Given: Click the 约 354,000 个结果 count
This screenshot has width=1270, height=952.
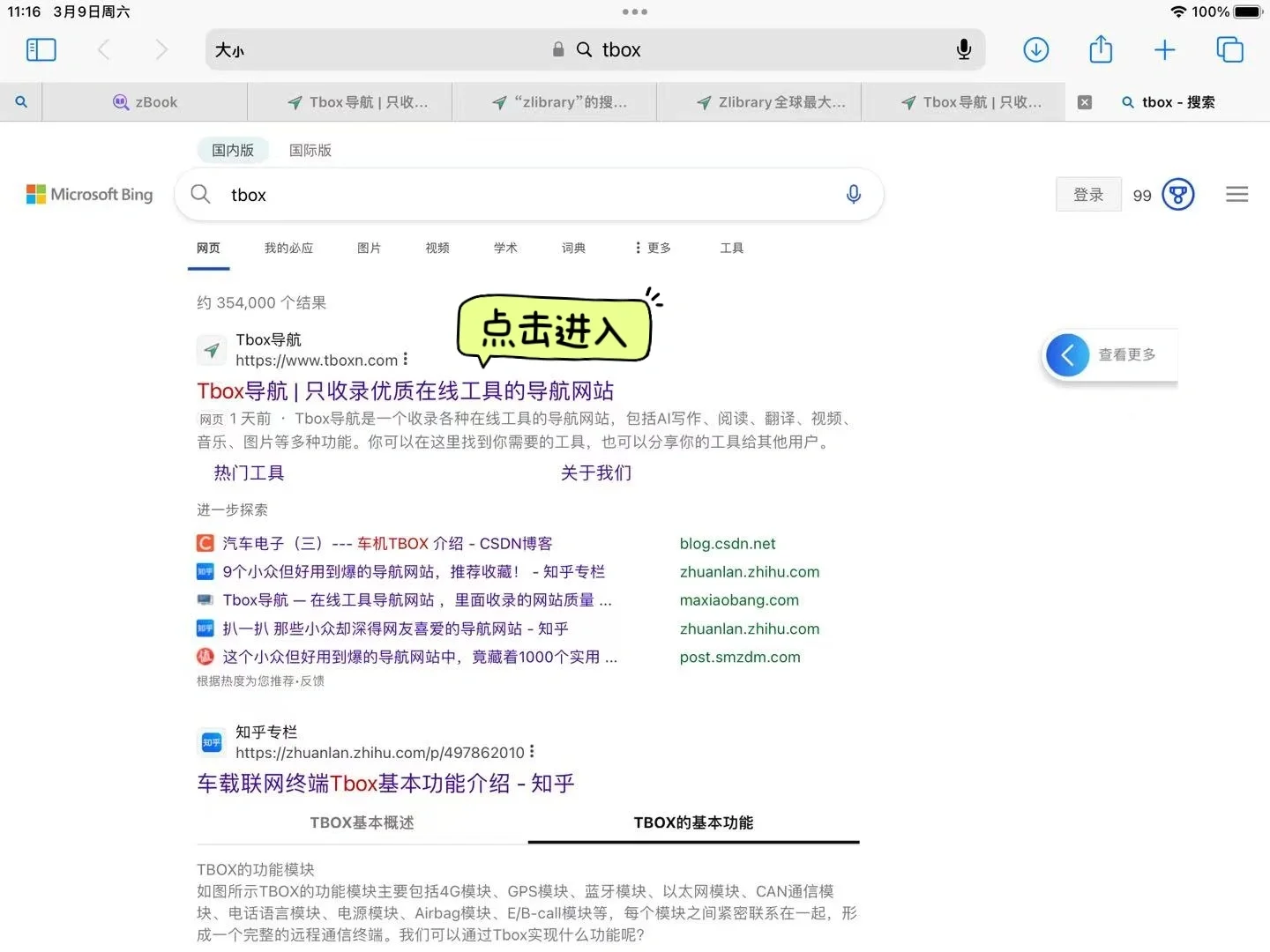Looking at the screenshot, I should tap(261, 302).
